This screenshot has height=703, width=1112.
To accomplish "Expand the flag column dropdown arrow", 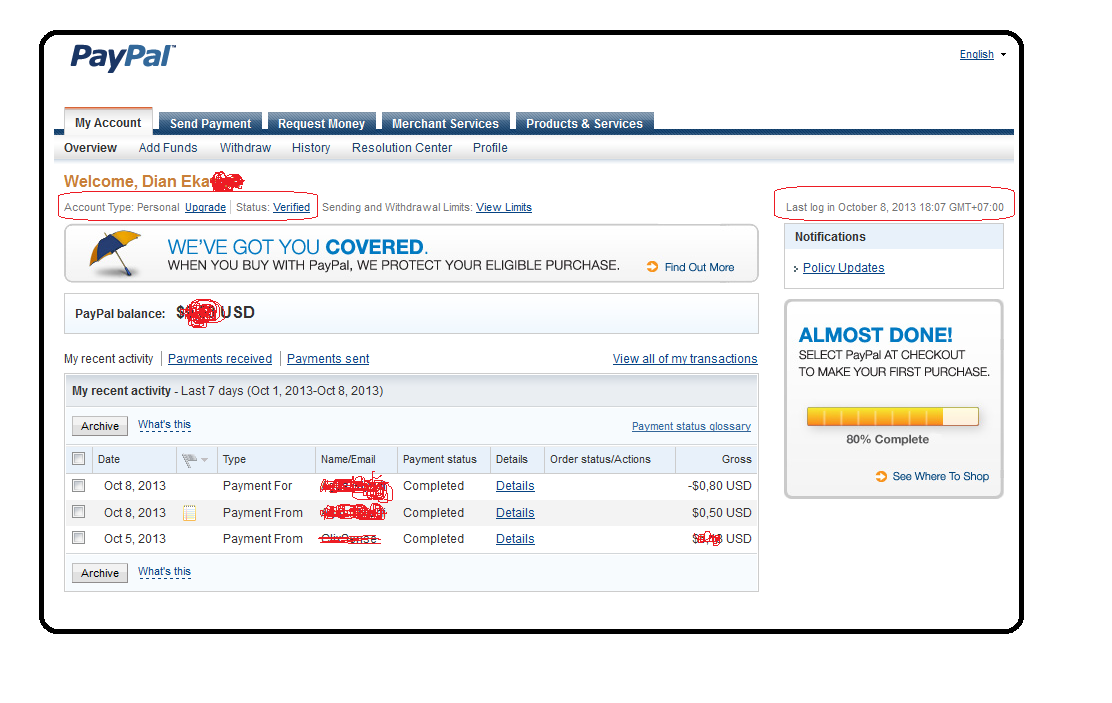I will click(204, 460).
